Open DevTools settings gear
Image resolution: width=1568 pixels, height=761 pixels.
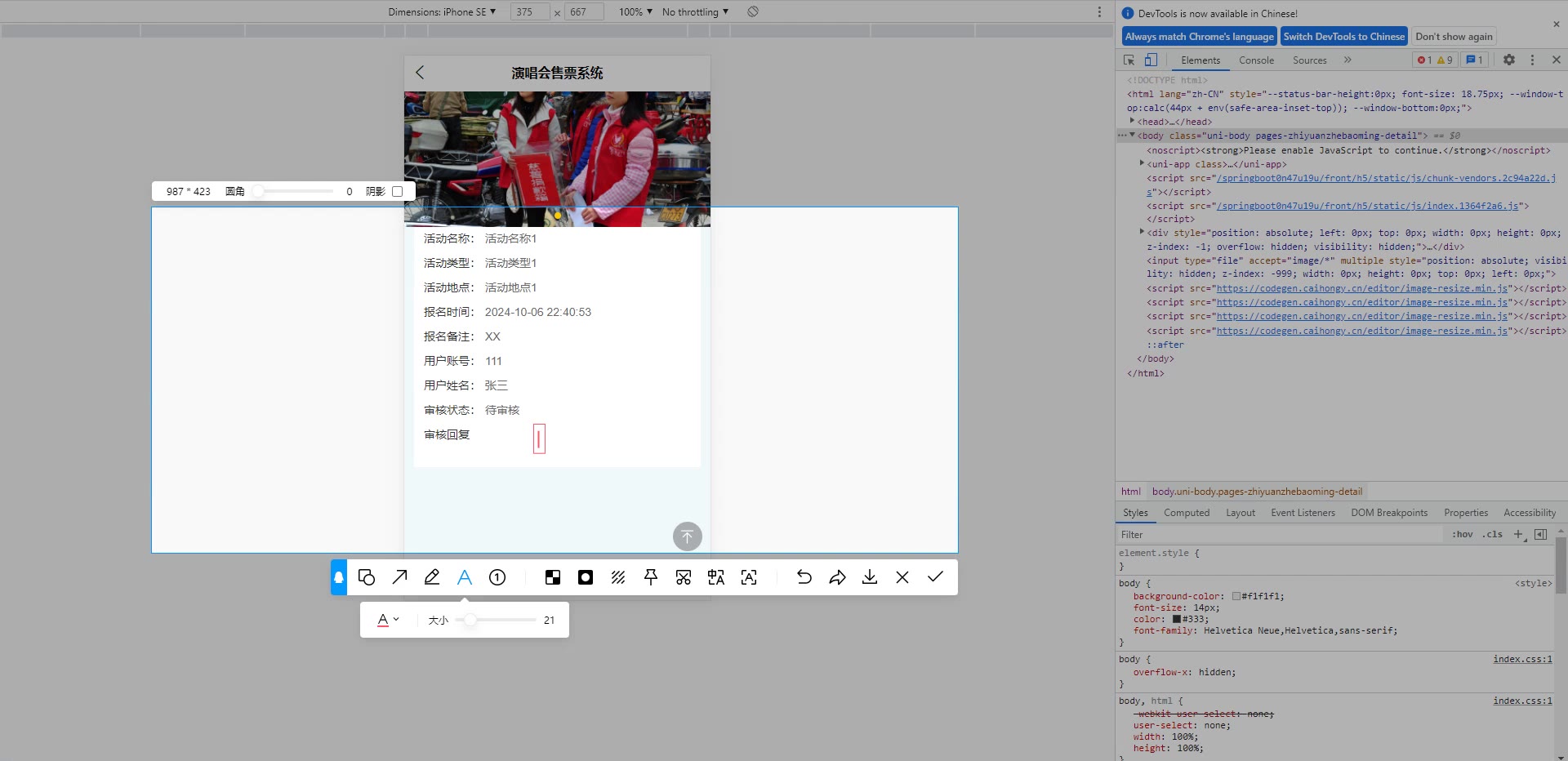pyautogui.click(x=1509, y=60)
